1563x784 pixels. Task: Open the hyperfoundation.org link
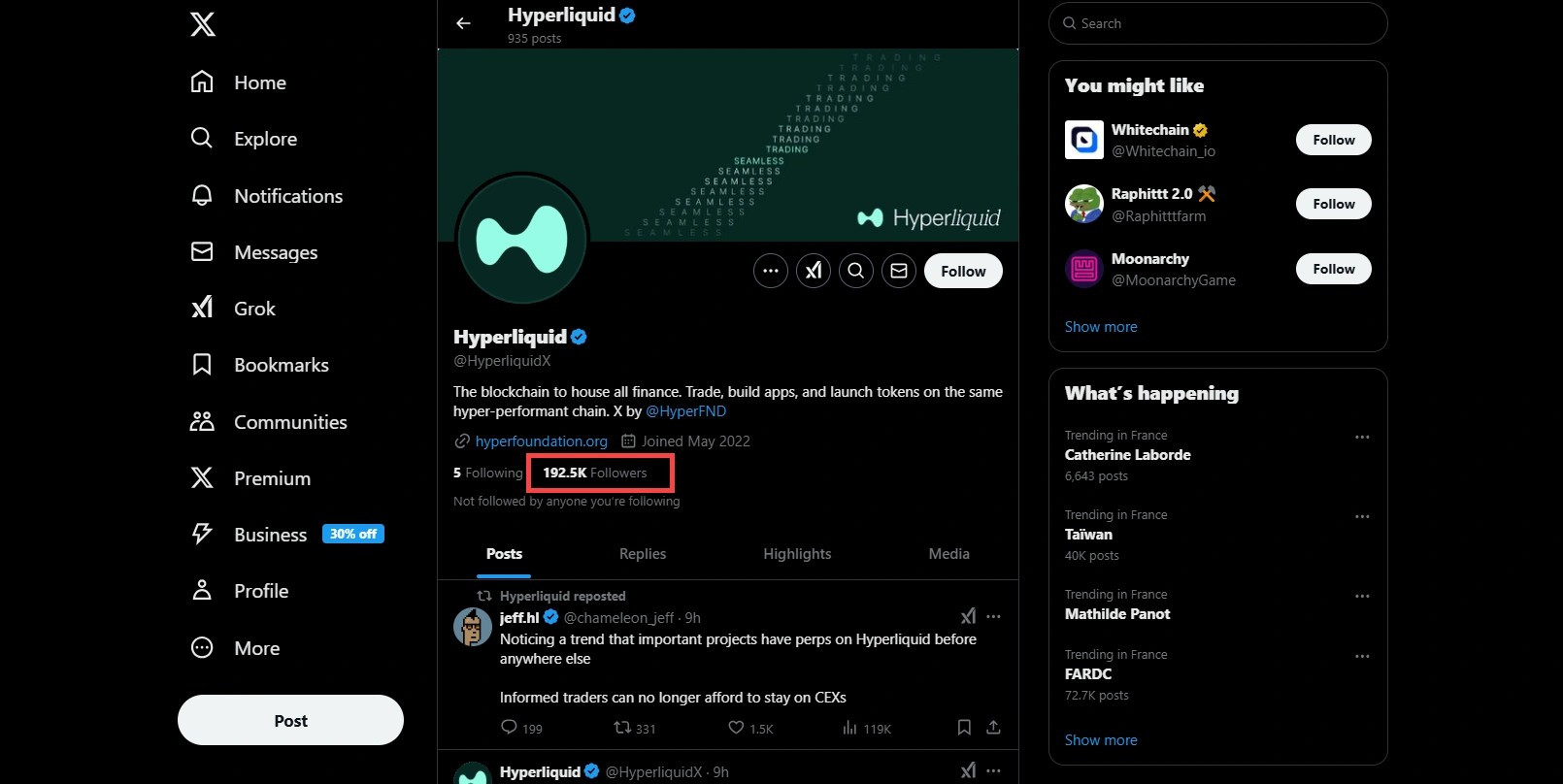pyautogui.click(x=541, y=441)
